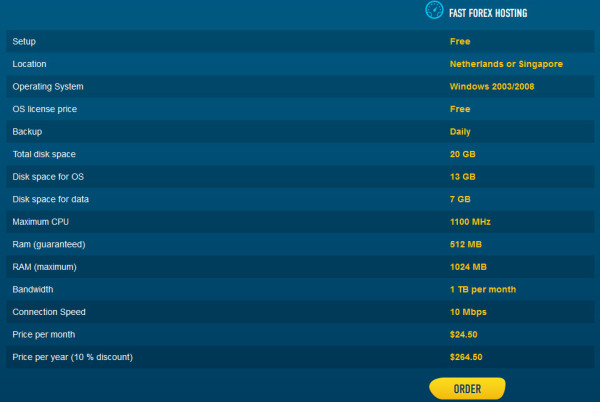
Task: Click the '20 GB' value
Action: [463, 154]
